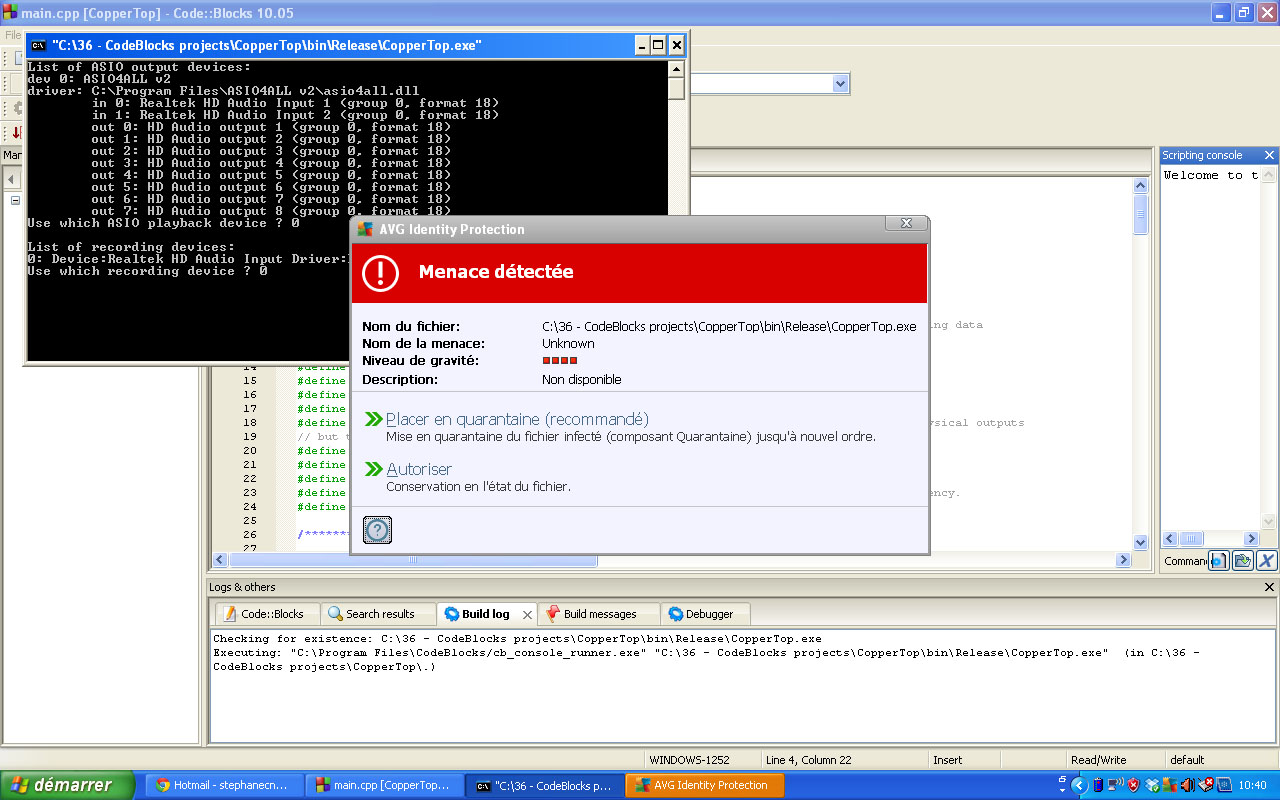
Task: Click Scripting console scrollbar down arrow
Action: point(1269,521)
